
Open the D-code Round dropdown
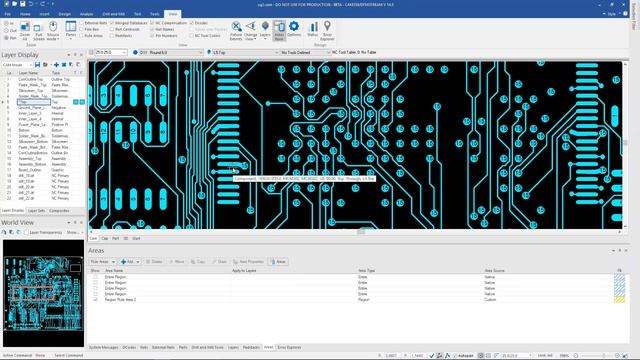point(200,52)
